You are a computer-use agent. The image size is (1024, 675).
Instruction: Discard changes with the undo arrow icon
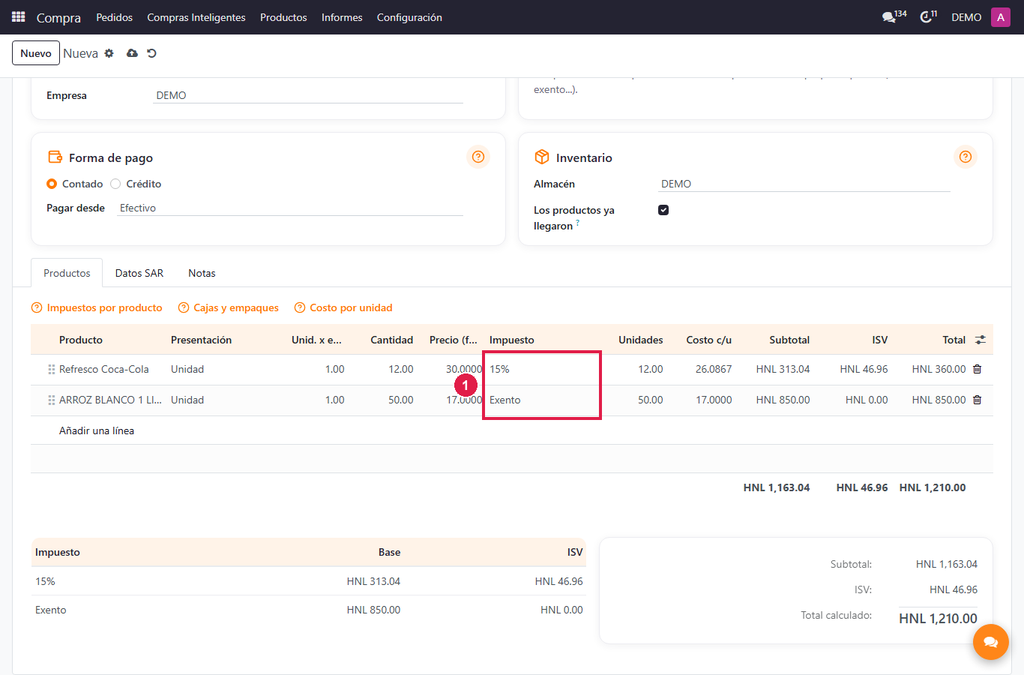[x=152, y=54]
